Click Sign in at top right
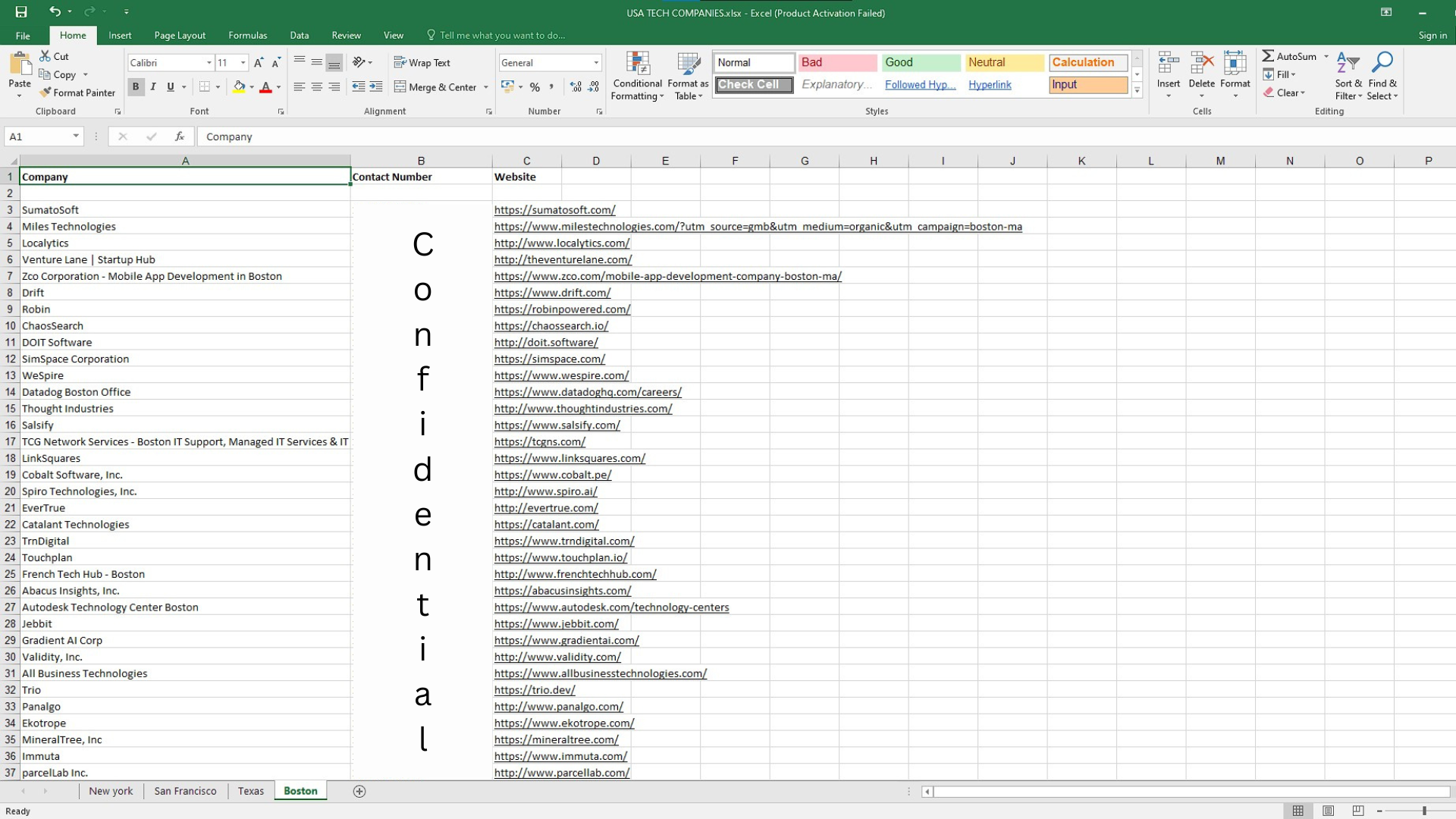 coord(1432,35)
